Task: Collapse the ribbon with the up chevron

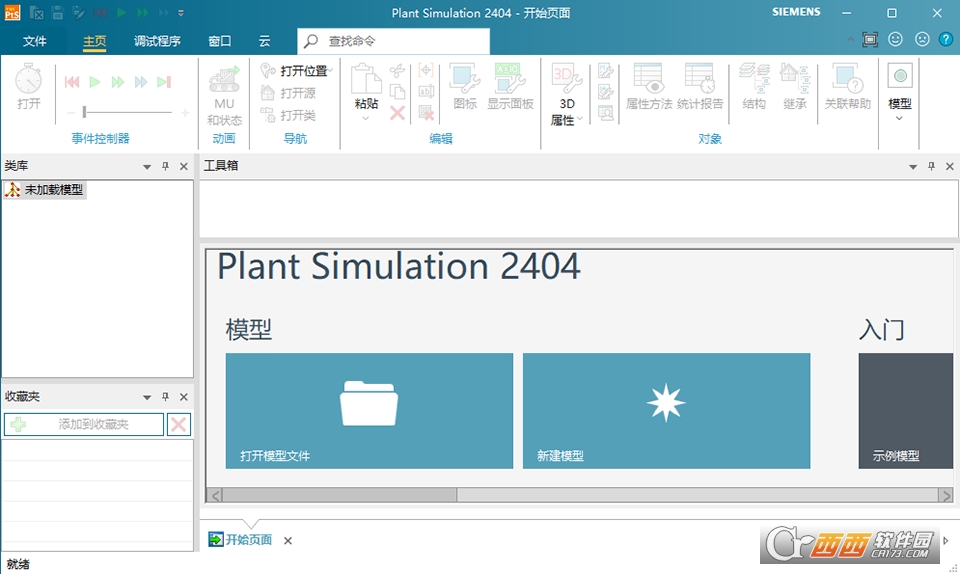Action: tap(850, 40)
